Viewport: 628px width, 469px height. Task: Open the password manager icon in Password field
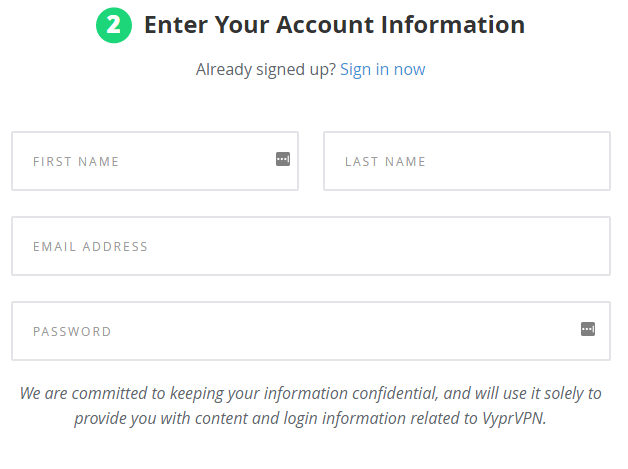(x=588, y=329)
